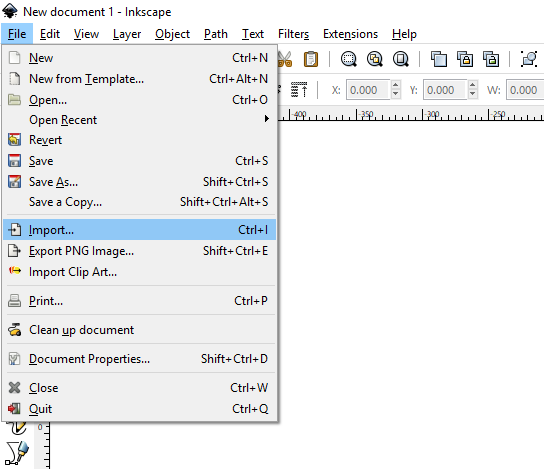This screenshot has height=469, width=544.
Task: Click the W width input field
Action: (525, 90)
